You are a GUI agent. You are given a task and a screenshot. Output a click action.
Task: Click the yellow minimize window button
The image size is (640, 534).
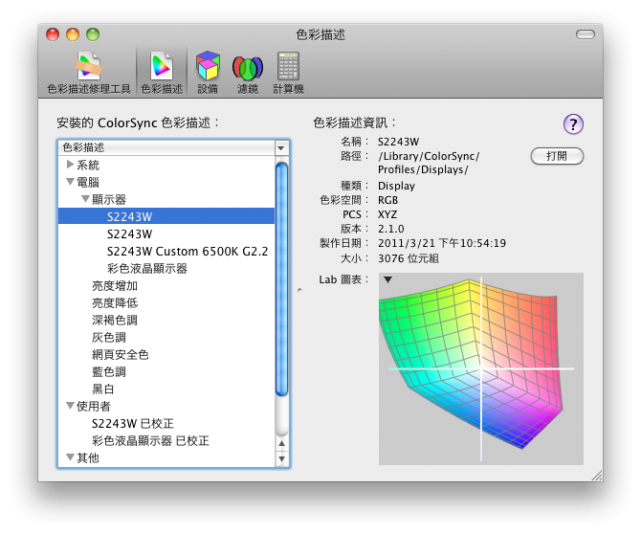tap(73, 34)
